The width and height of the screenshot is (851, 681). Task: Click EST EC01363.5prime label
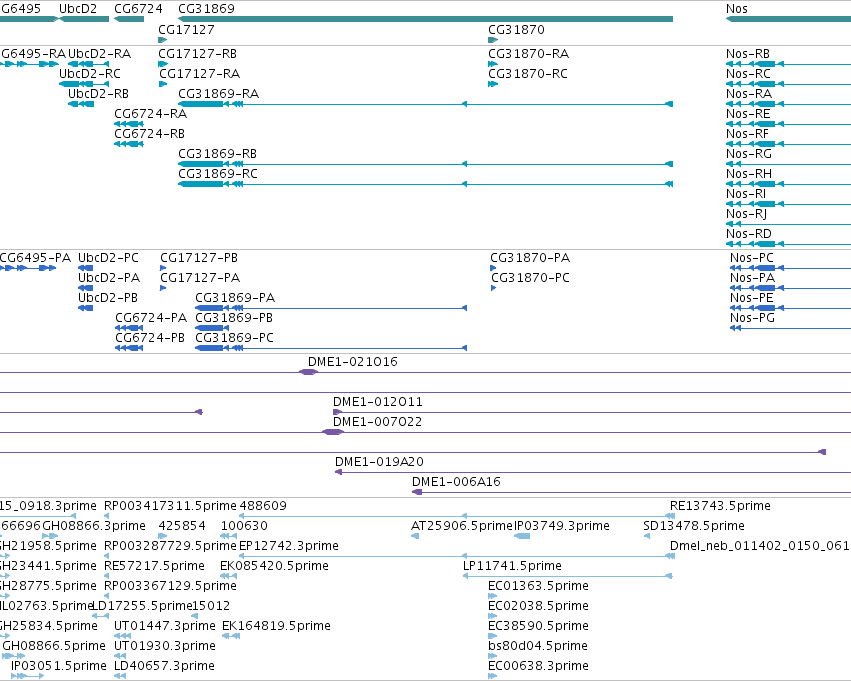pos(538,586)
